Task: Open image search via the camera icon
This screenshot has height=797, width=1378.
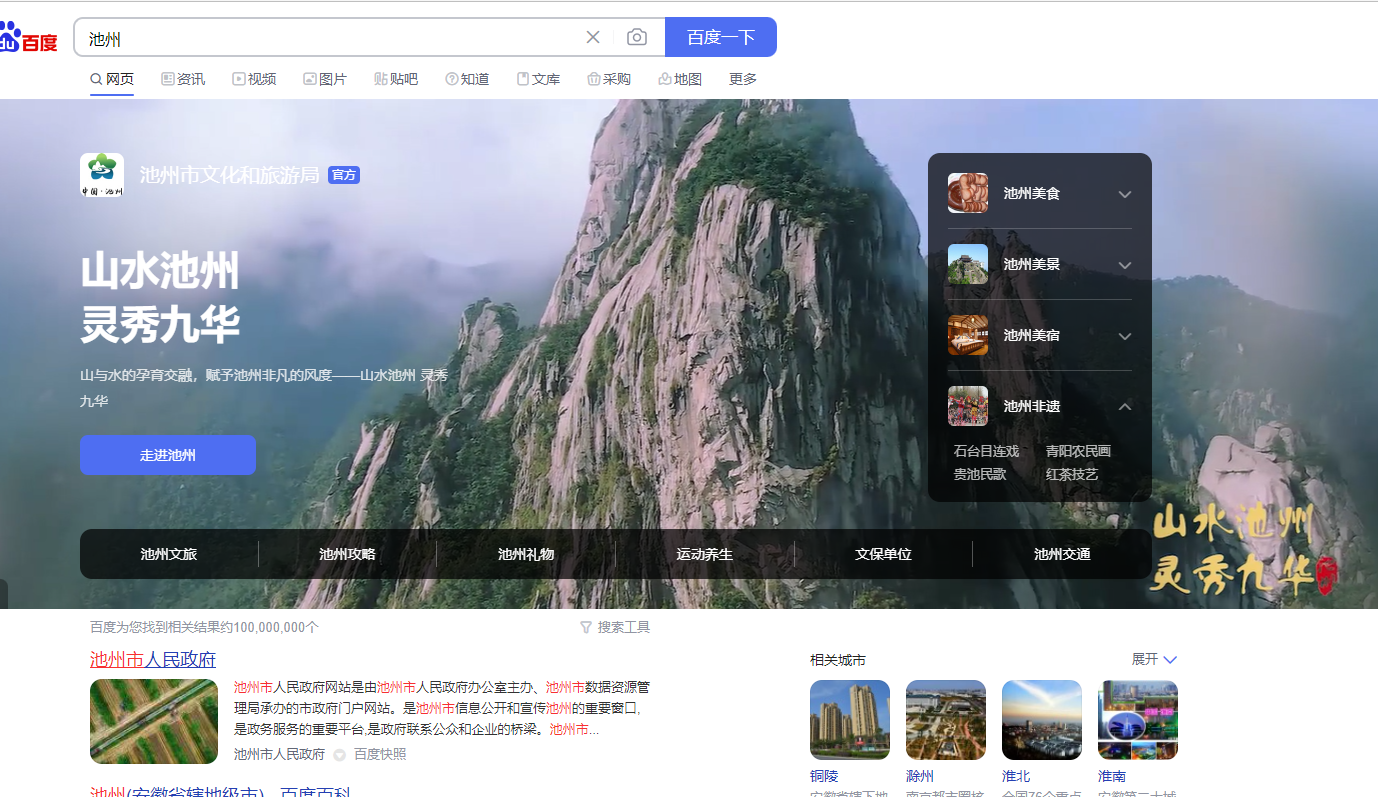Action: click(637, 37)
